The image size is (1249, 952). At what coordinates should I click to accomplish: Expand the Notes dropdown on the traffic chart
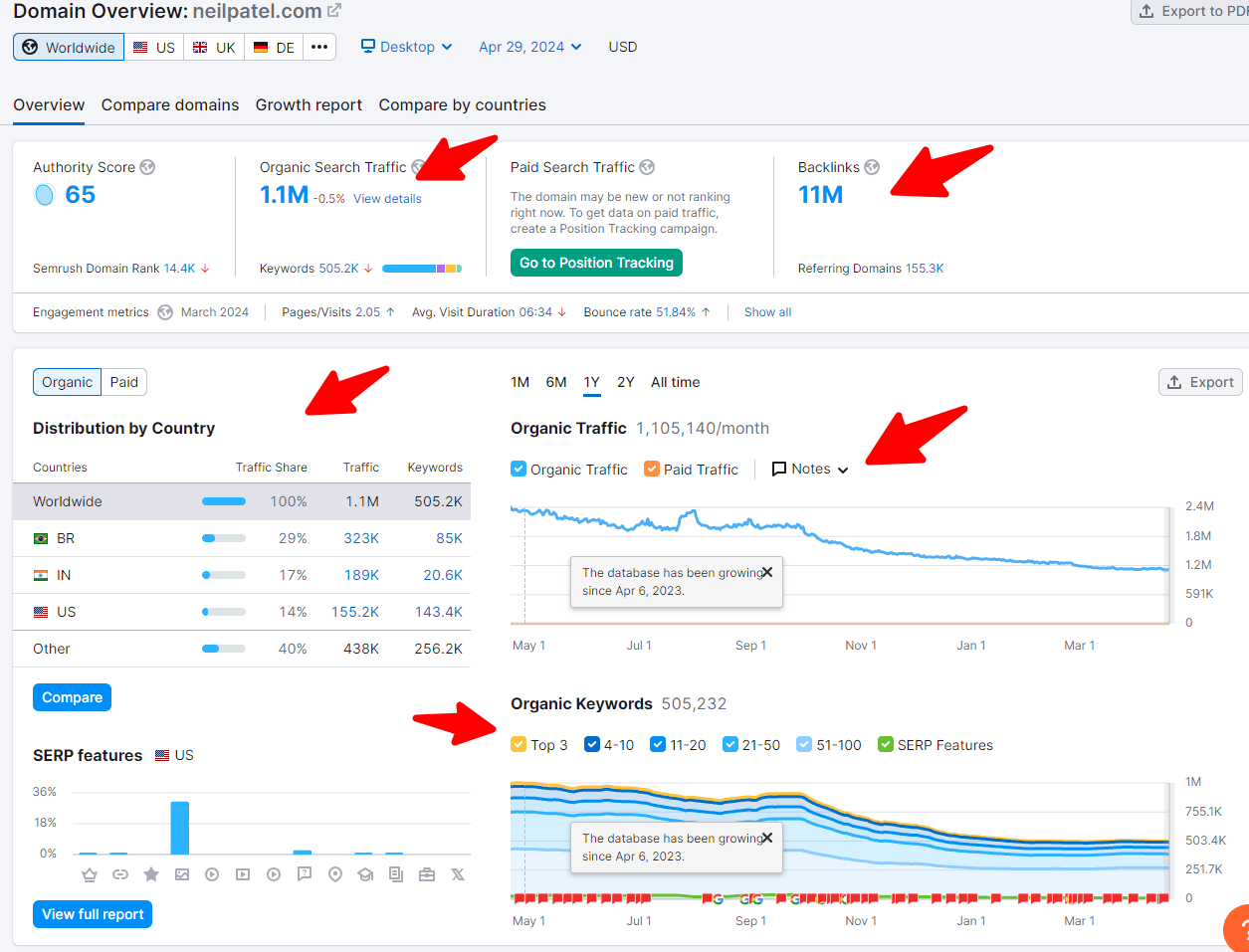point(809,469)
